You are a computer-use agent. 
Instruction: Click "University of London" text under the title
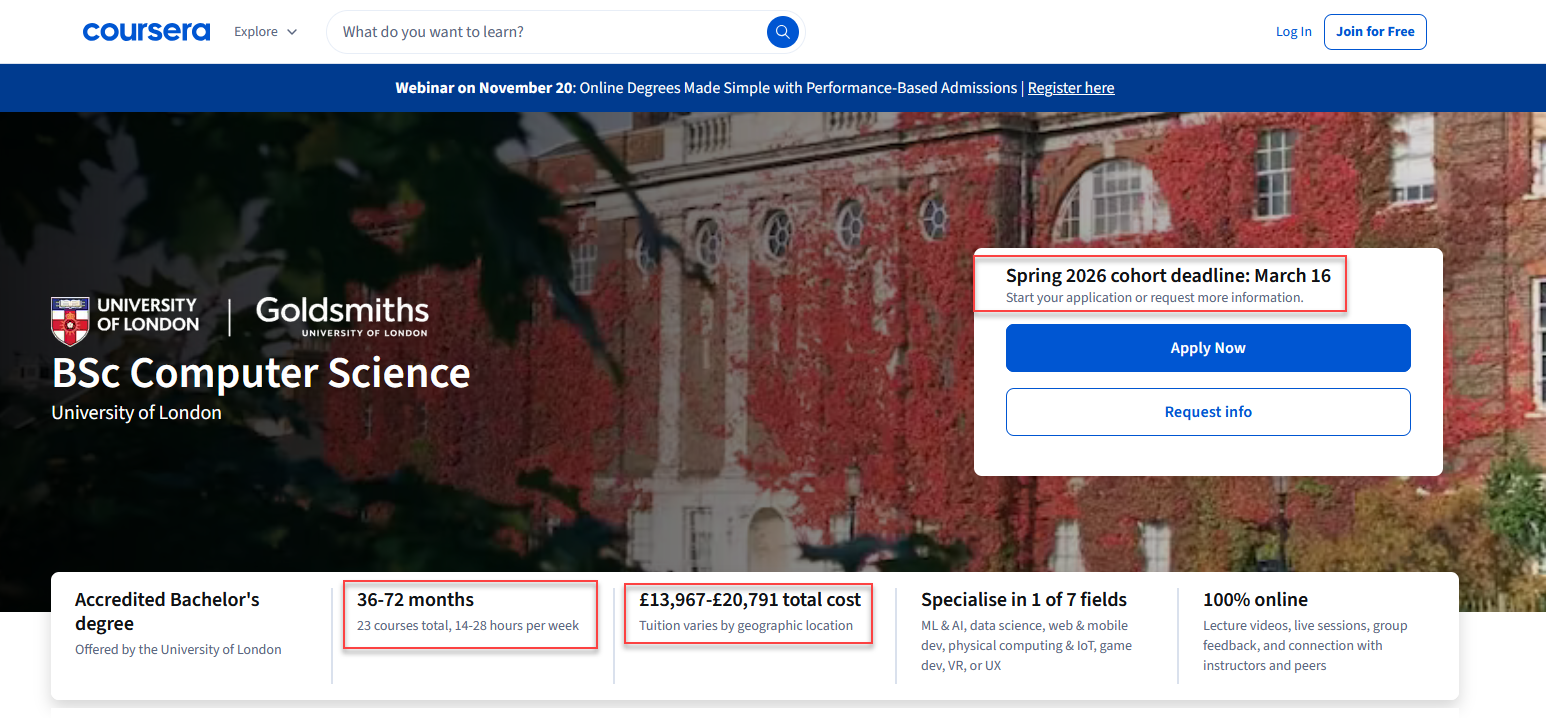[137, 412]
